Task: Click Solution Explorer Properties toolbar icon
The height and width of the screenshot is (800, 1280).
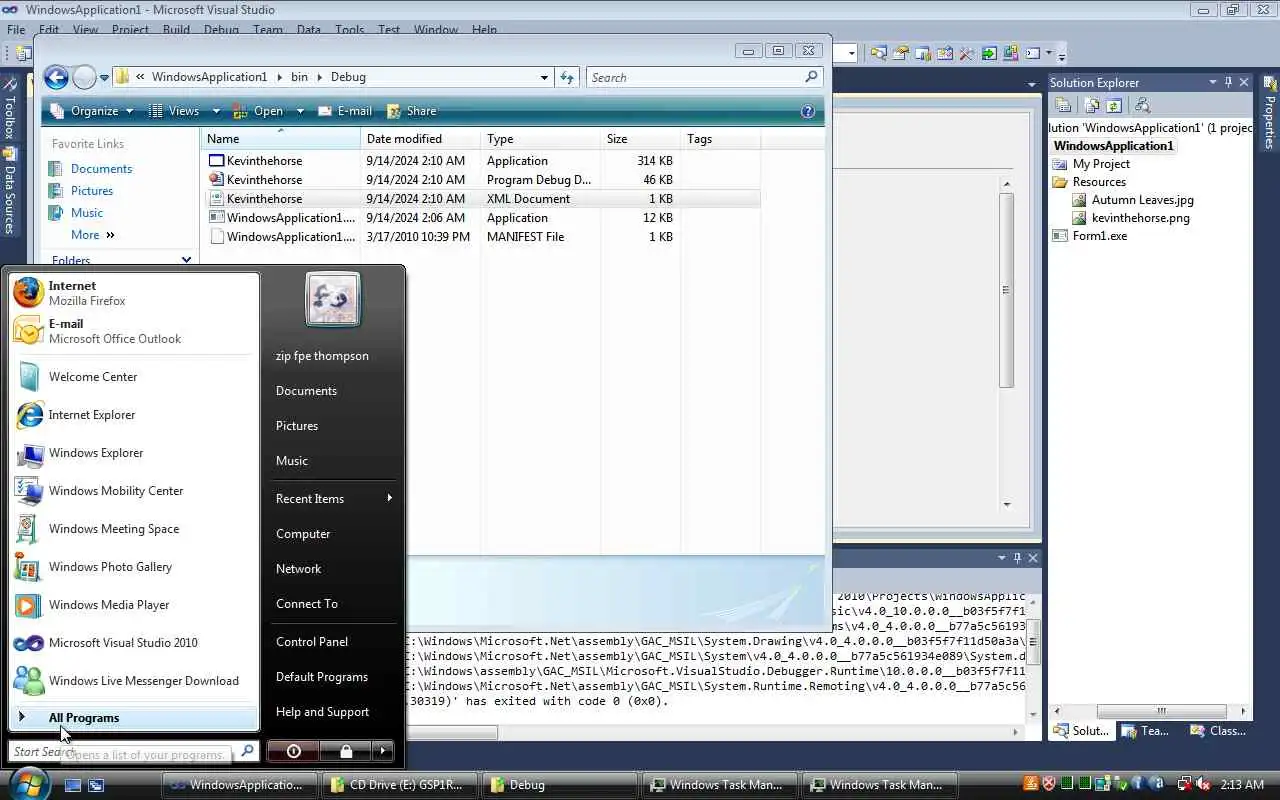Action: (1064, 105)
